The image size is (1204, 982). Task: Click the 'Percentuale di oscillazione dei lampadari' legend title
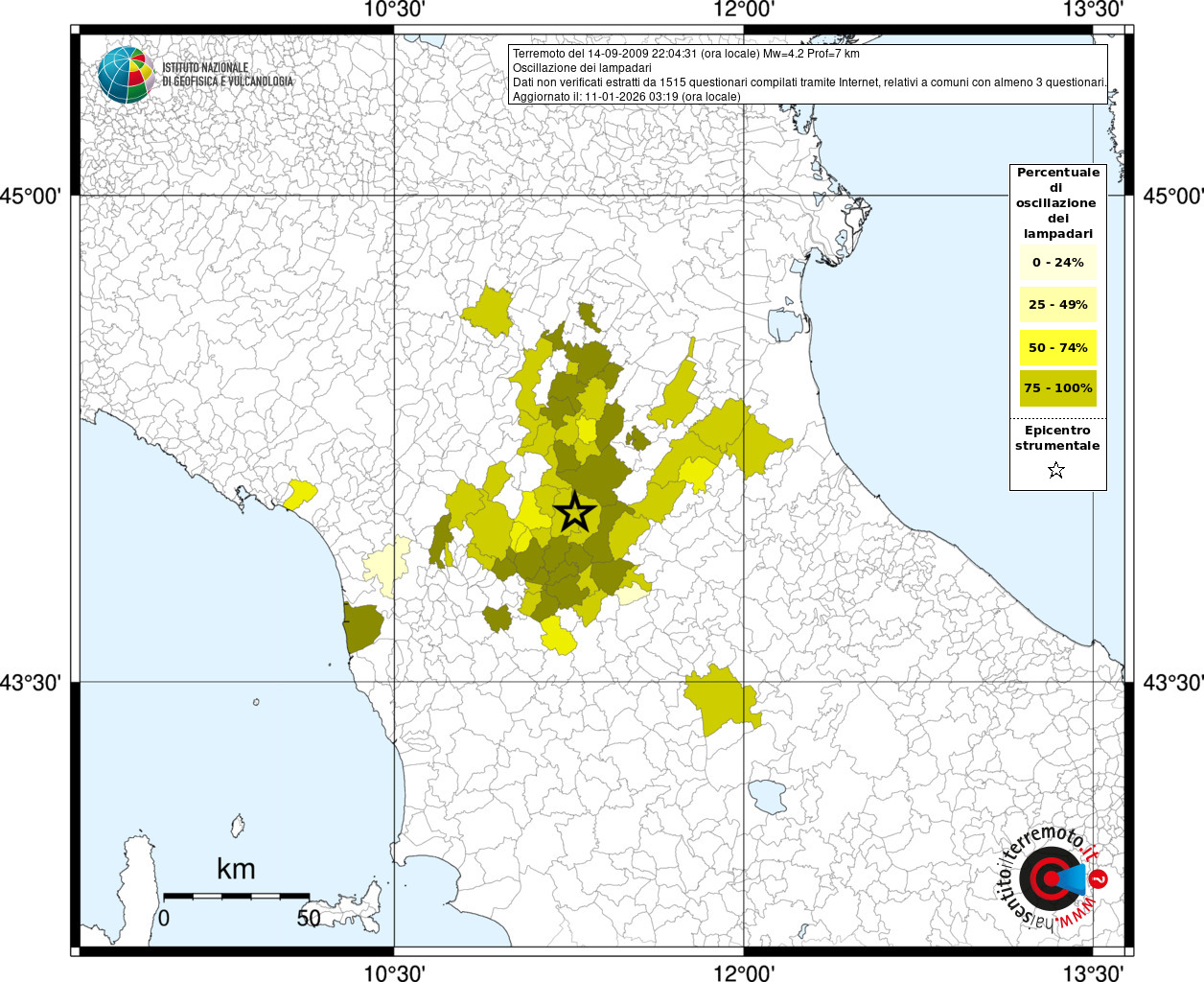(1057, 202)
